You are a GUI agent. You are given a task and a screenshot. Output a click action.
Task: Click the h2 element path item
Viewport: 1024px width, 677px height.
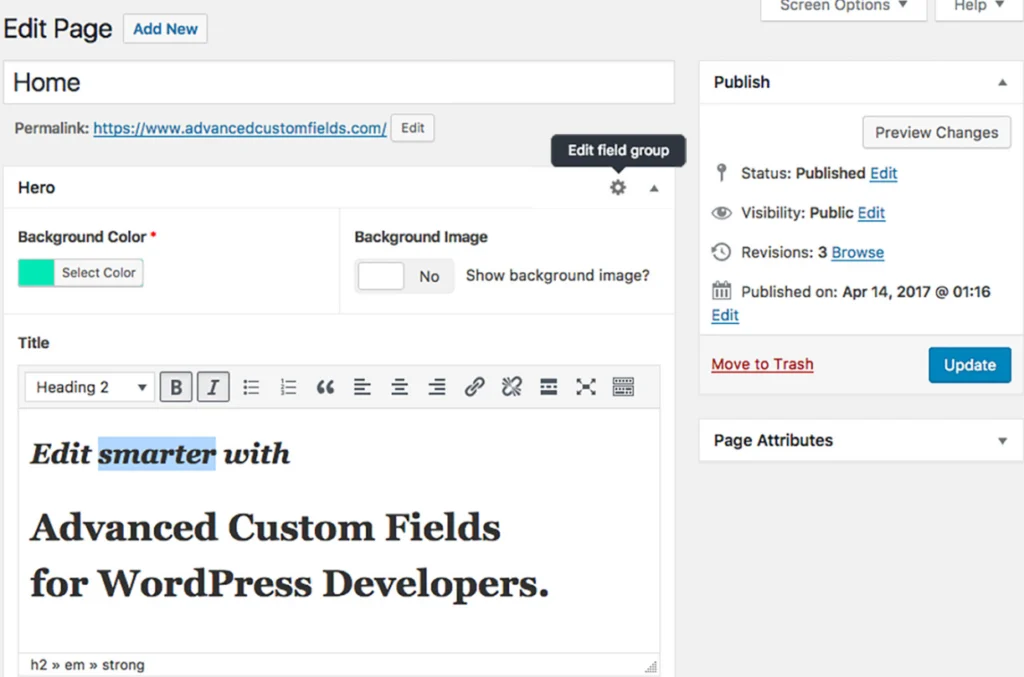[x=39, y=665]
